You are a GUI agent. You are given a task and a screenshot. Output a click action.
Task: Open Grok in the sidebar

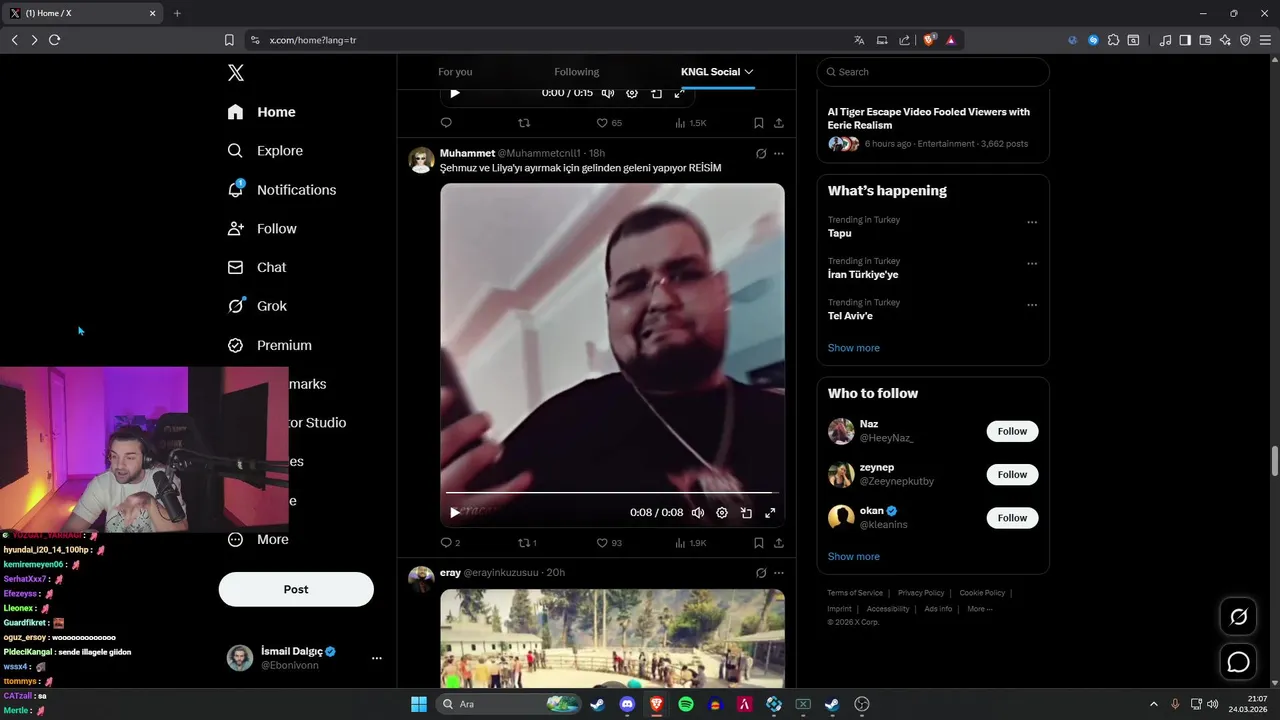click(x=257, y=306)
